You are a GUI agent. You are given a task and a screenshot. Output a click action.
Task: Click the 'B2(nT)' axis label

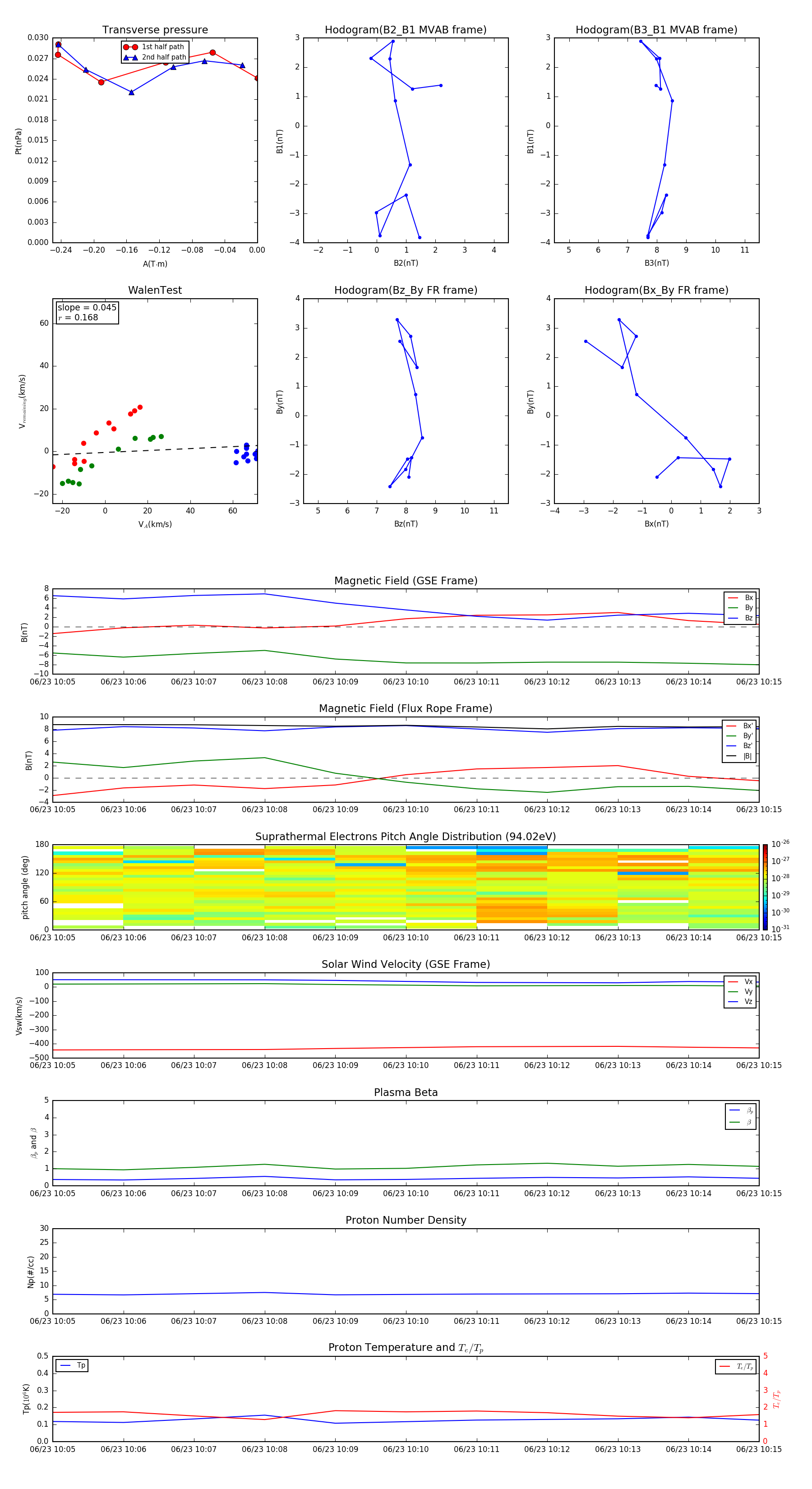[x=406, y=264]
